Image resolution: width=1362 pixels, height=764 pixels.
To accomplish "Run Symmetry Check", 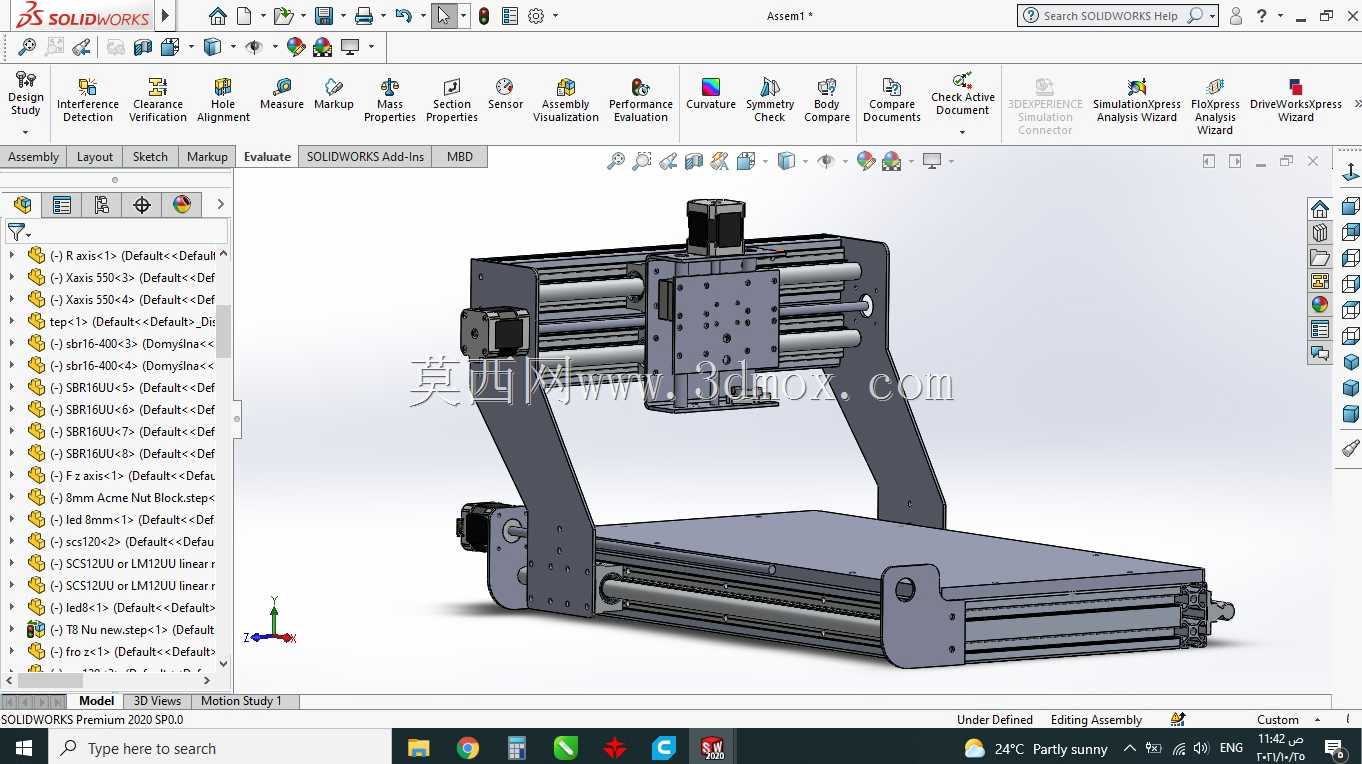I will [x=770, y=100].
